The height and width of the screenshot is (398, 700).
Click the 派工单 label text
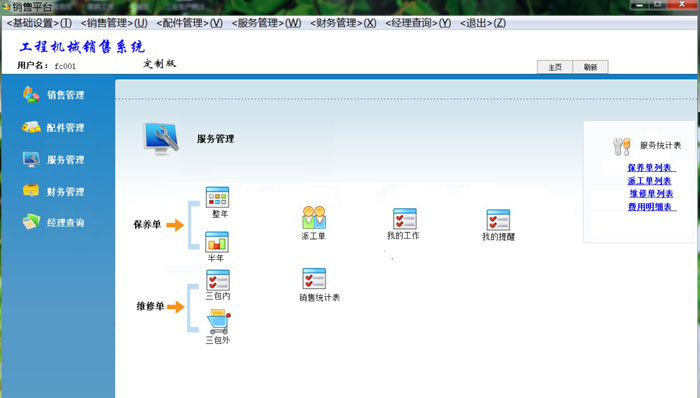click(313, 236)
